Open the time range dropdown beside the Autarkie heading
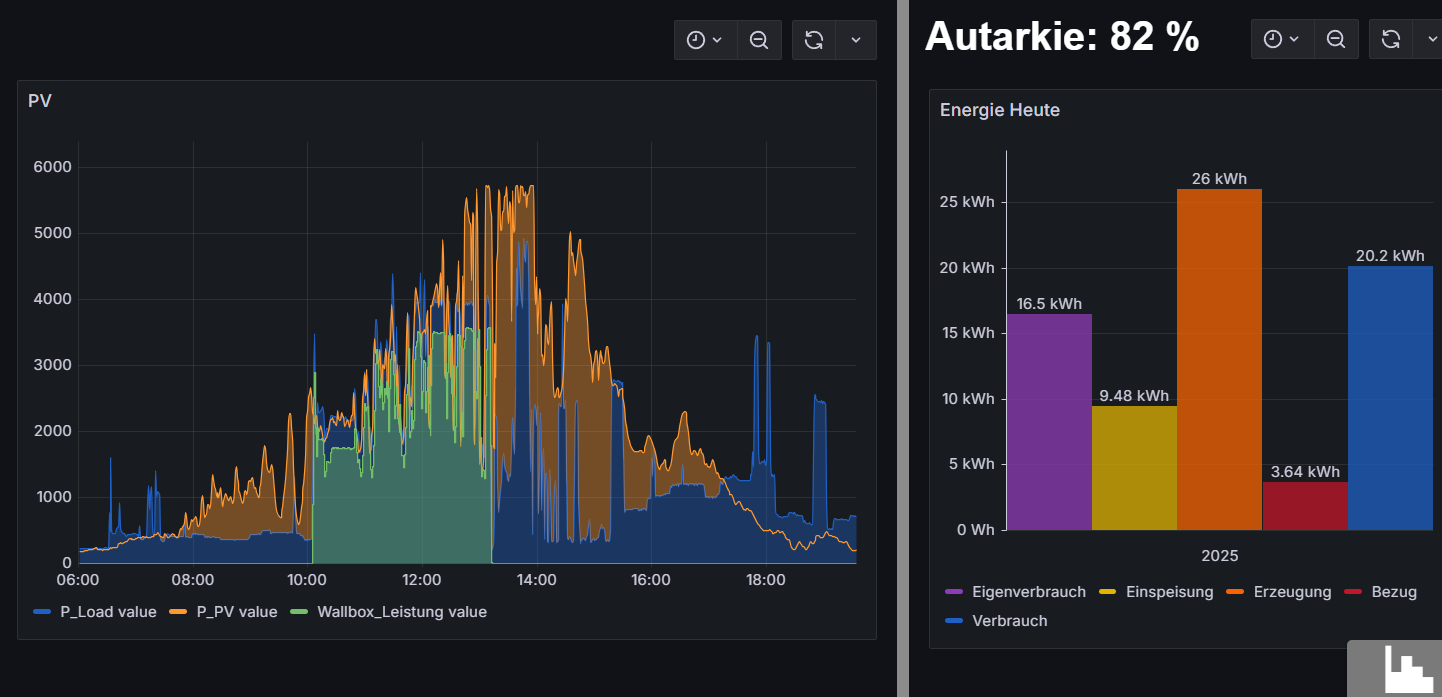The height and width of the screenshot is (697, 1442). [1281, 39]
